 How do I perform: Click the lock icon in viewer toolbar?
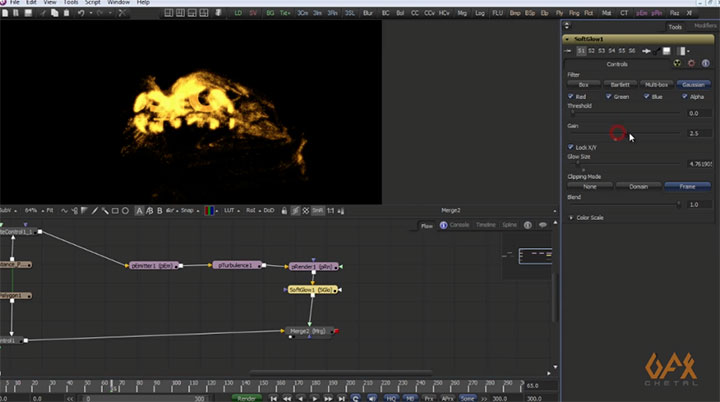coord(284,210)
